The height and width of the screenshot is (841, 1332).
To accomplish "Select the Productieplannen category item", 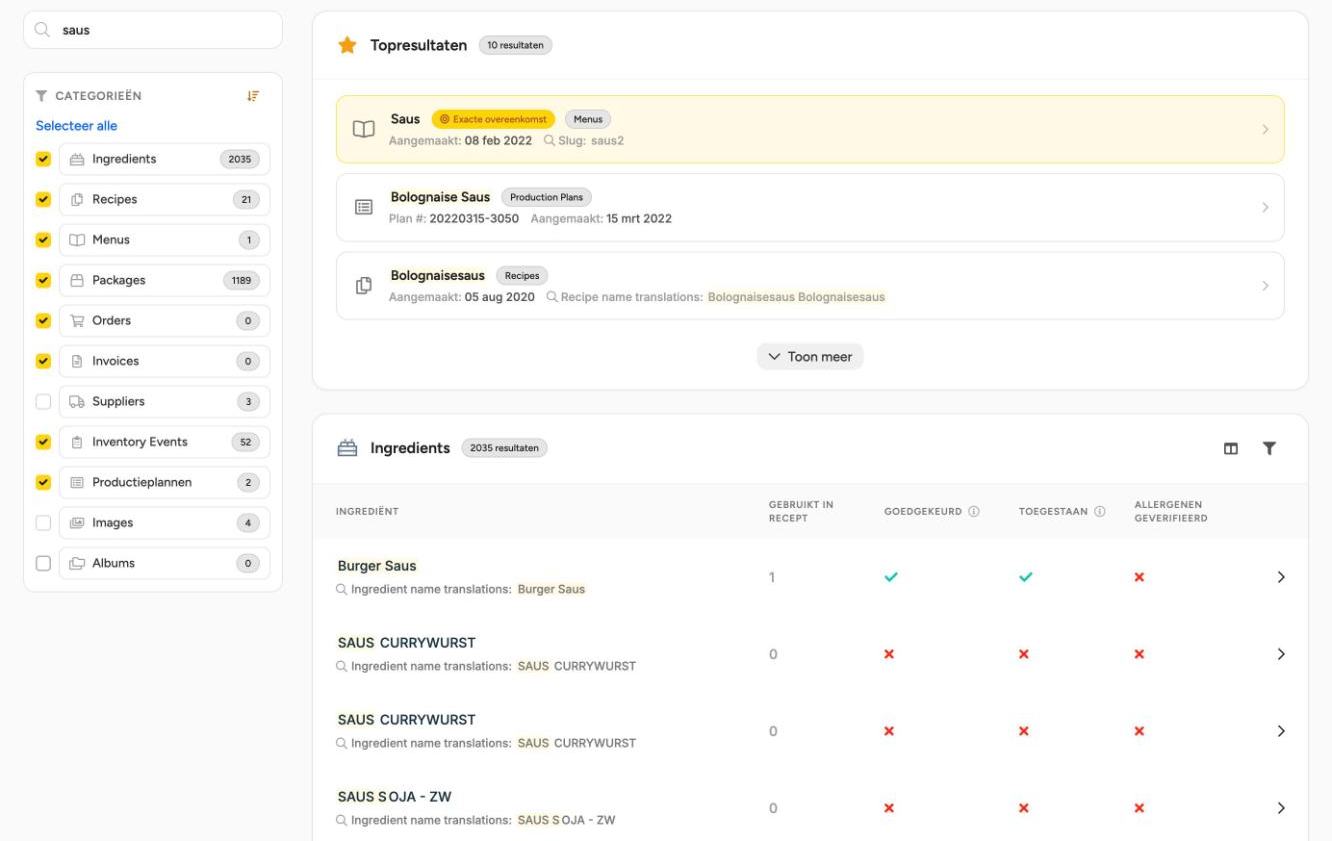I will (165, 482).
